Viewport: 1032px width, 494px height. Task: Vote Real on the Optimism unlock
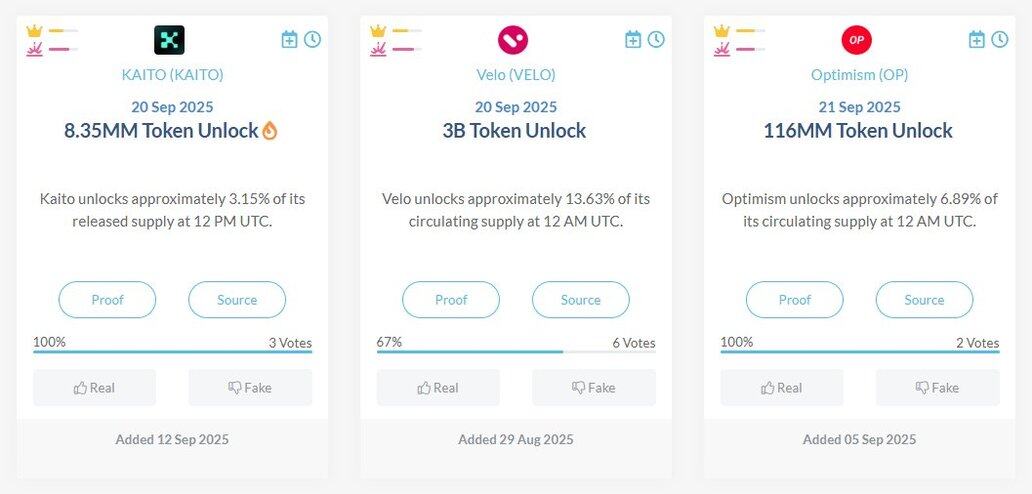[782, 387]
